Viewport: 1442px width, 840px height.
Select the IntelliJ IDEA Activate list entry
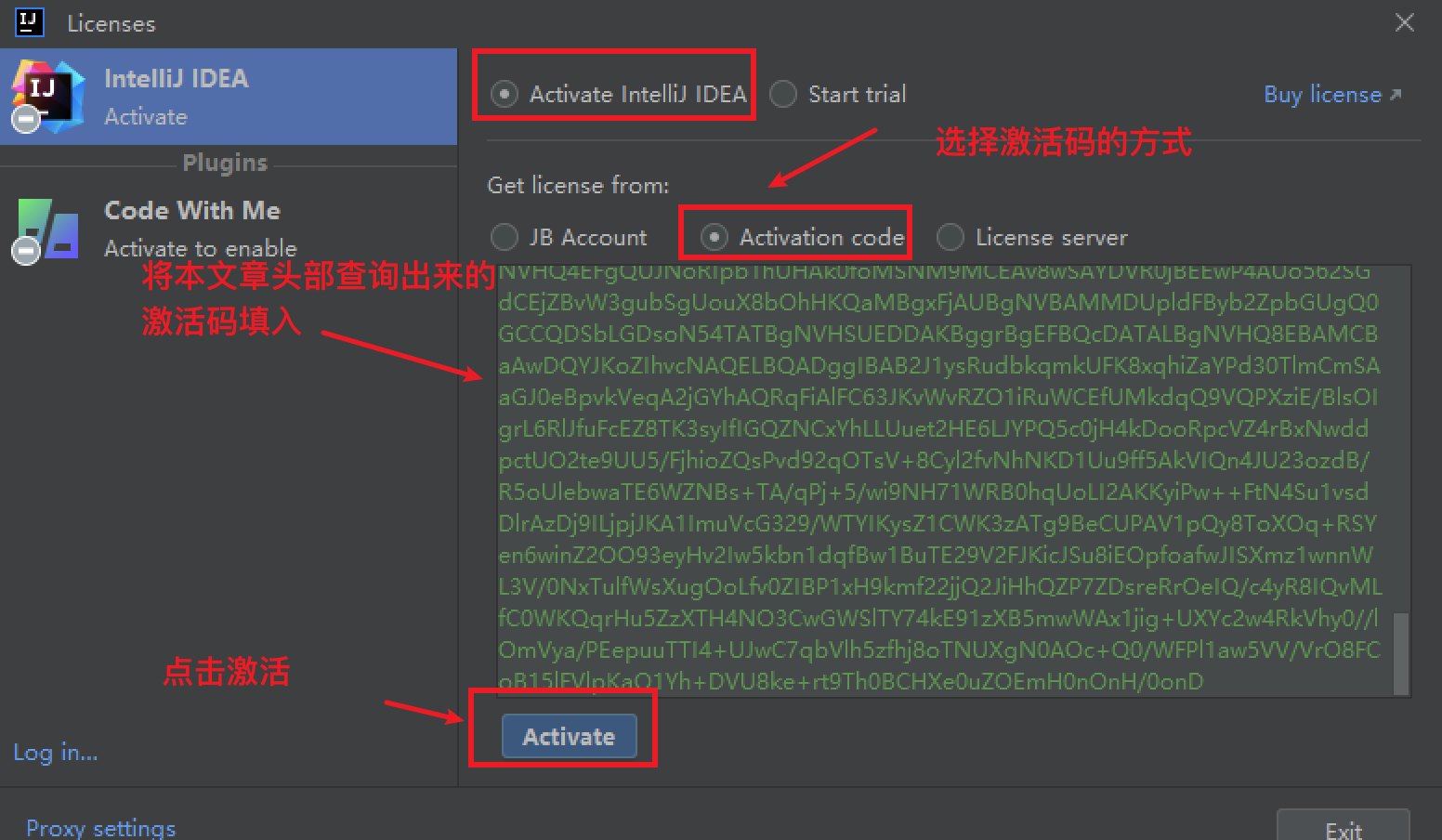tap(229, 97)
